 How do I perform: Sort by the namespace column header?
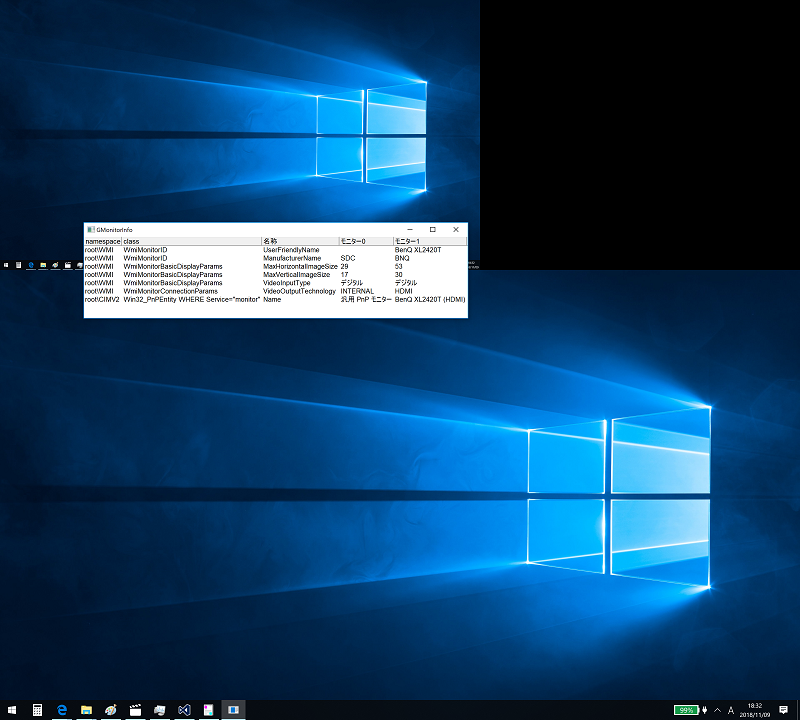(103, 241)
